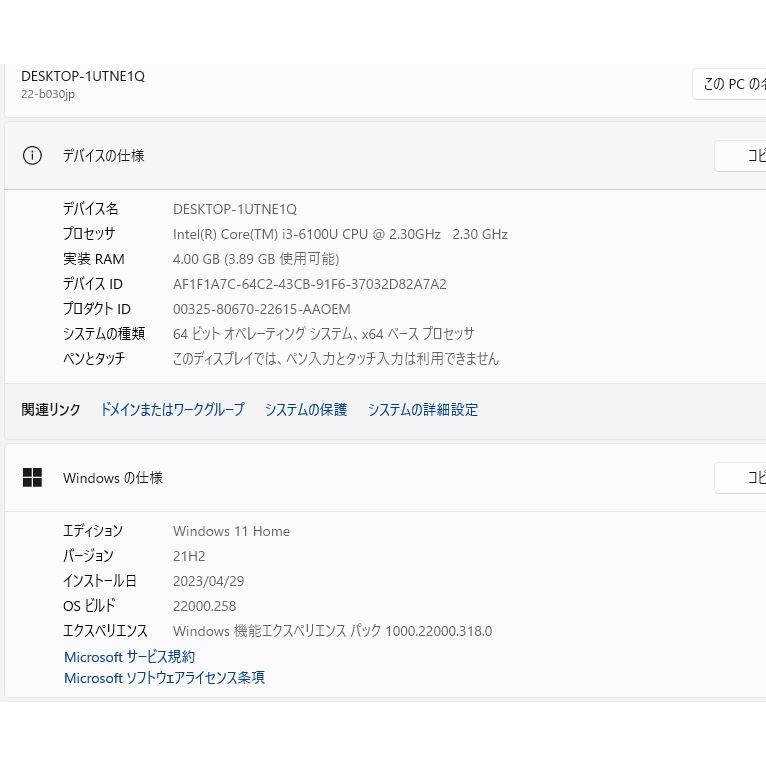Open ドメインまたはワークグループ link

tap(172, 409)
